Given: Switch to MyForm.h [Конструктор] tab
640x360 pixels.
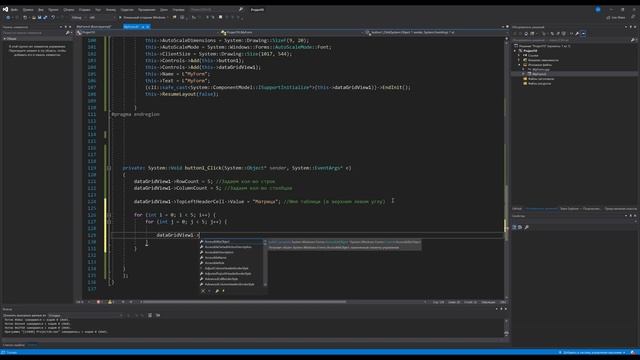Looking at the screenshot, I should coord(94,27).
